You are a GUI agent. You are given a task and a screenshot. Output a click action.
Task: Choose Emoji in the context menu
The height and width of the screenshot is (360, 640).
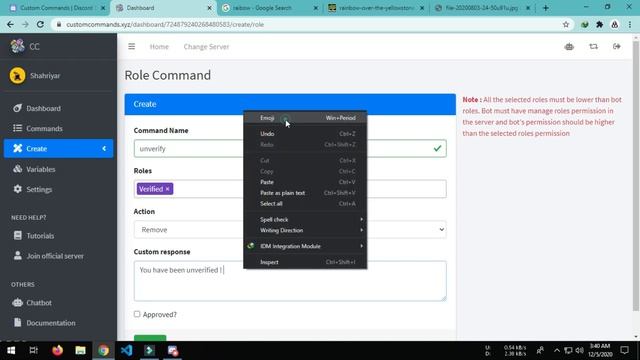(305, 118)
